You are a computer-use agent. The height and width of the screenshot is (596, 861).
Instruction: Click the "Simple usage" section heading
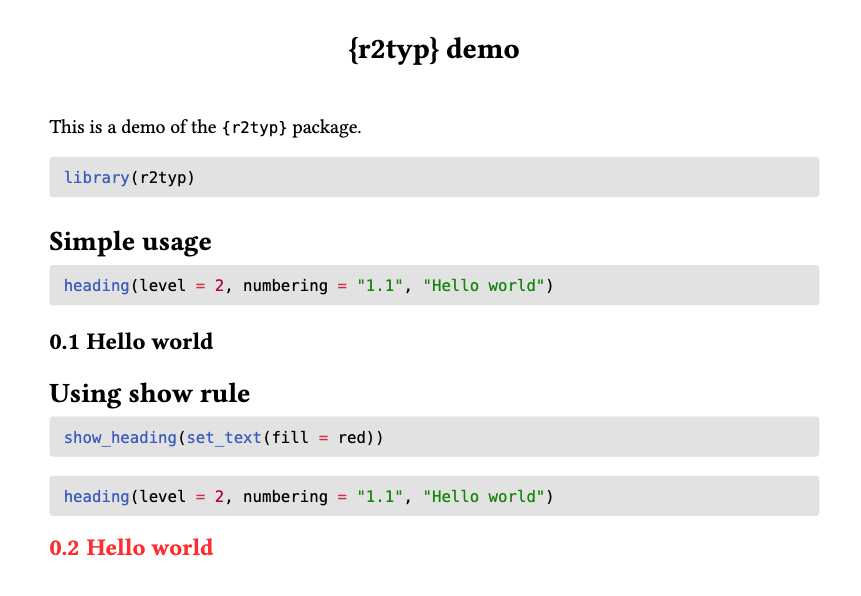pyautogui.click(x=130, y=242)
